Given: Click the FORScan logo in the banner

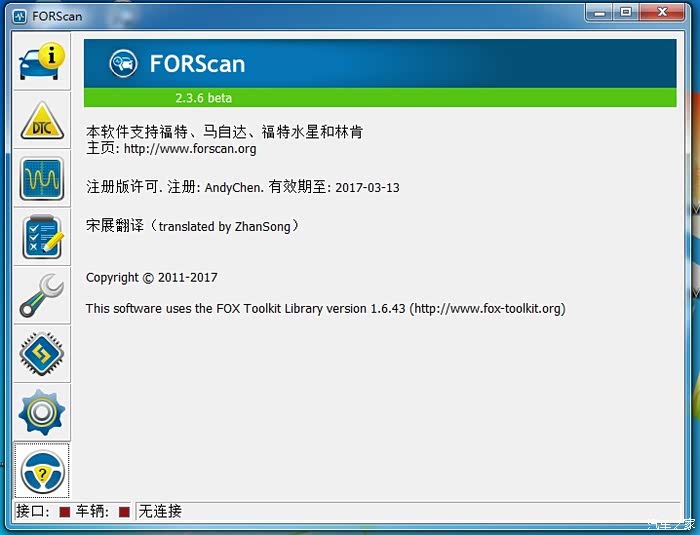Looking at the screenshot, I should point(123,63).
